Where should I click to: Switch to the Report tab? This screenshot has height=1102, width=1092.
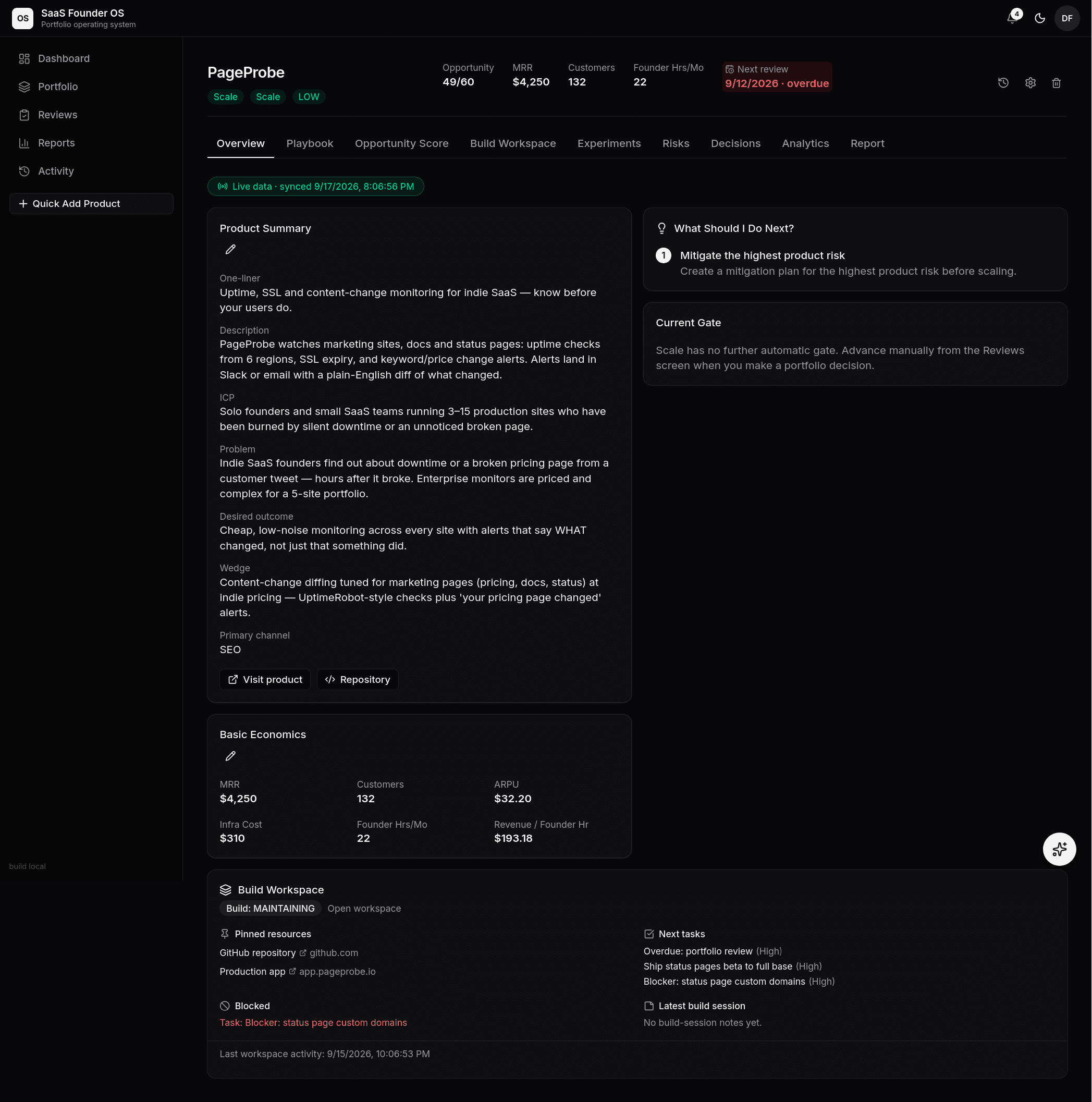pyautogui.click(x=867, y=144)
